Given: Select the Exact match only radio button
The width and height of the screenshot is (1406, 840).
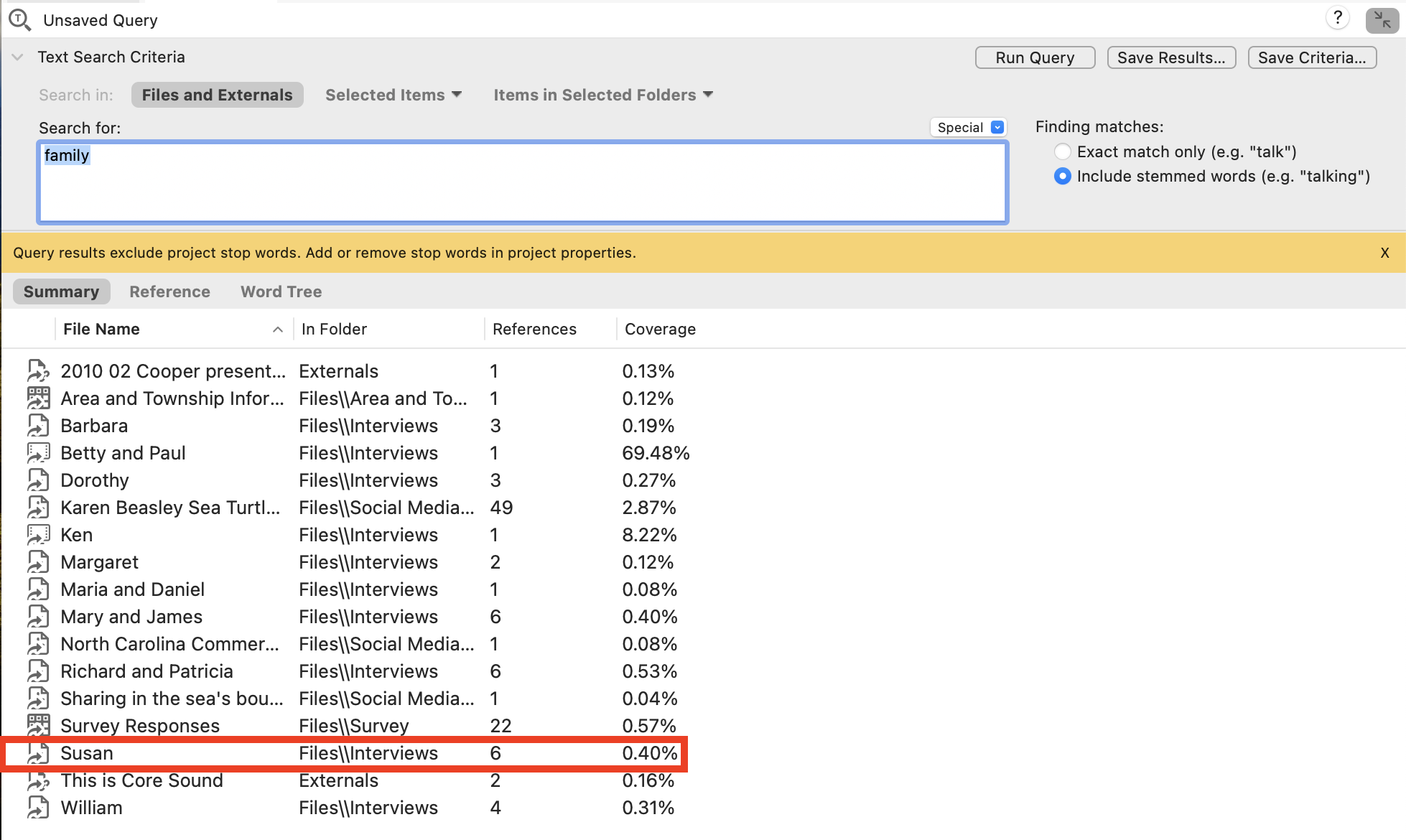Looking at the screenshot, I should click(1061, 151).
